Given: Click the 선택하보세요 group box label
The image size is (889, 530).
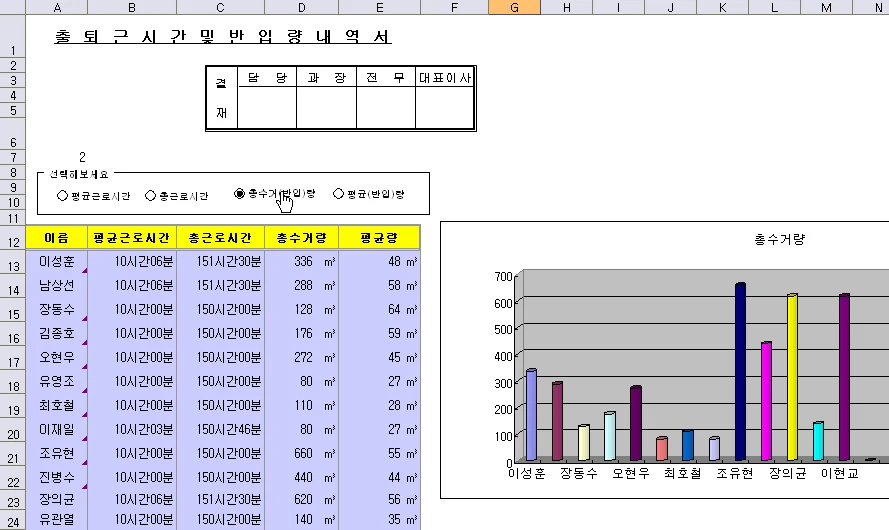Looking at the screenshot, I should pyautogui.click(x=78, y=174).
